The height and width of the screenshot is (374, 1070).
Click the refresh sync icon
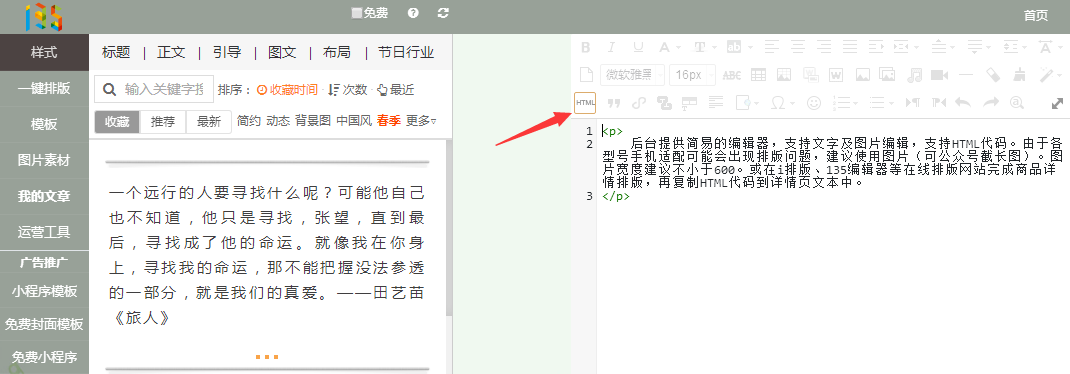[x=444, y=13]
